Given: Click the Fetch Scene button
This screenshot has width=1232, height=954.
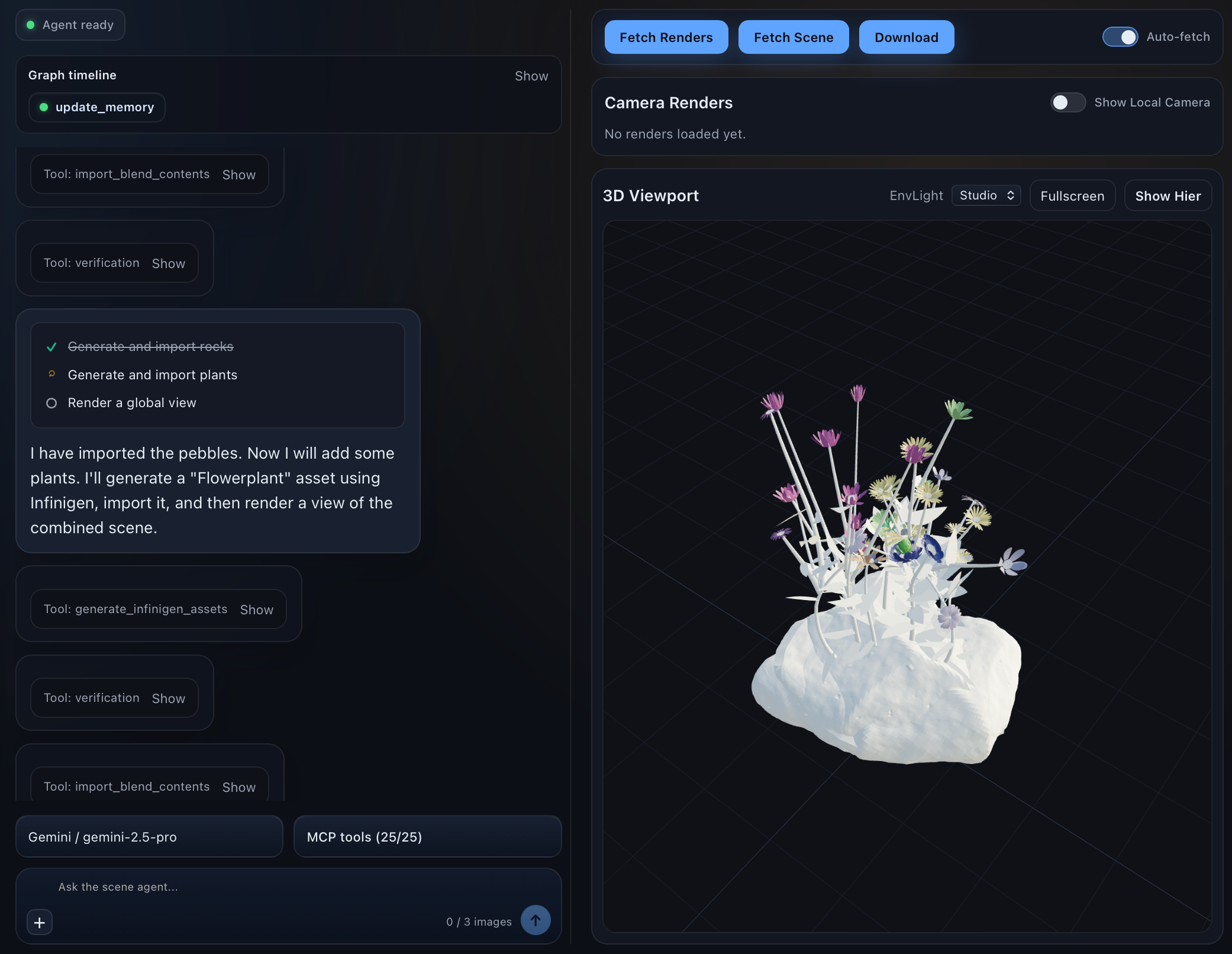Looking at the screenshot, I should (x=793, y=37).
